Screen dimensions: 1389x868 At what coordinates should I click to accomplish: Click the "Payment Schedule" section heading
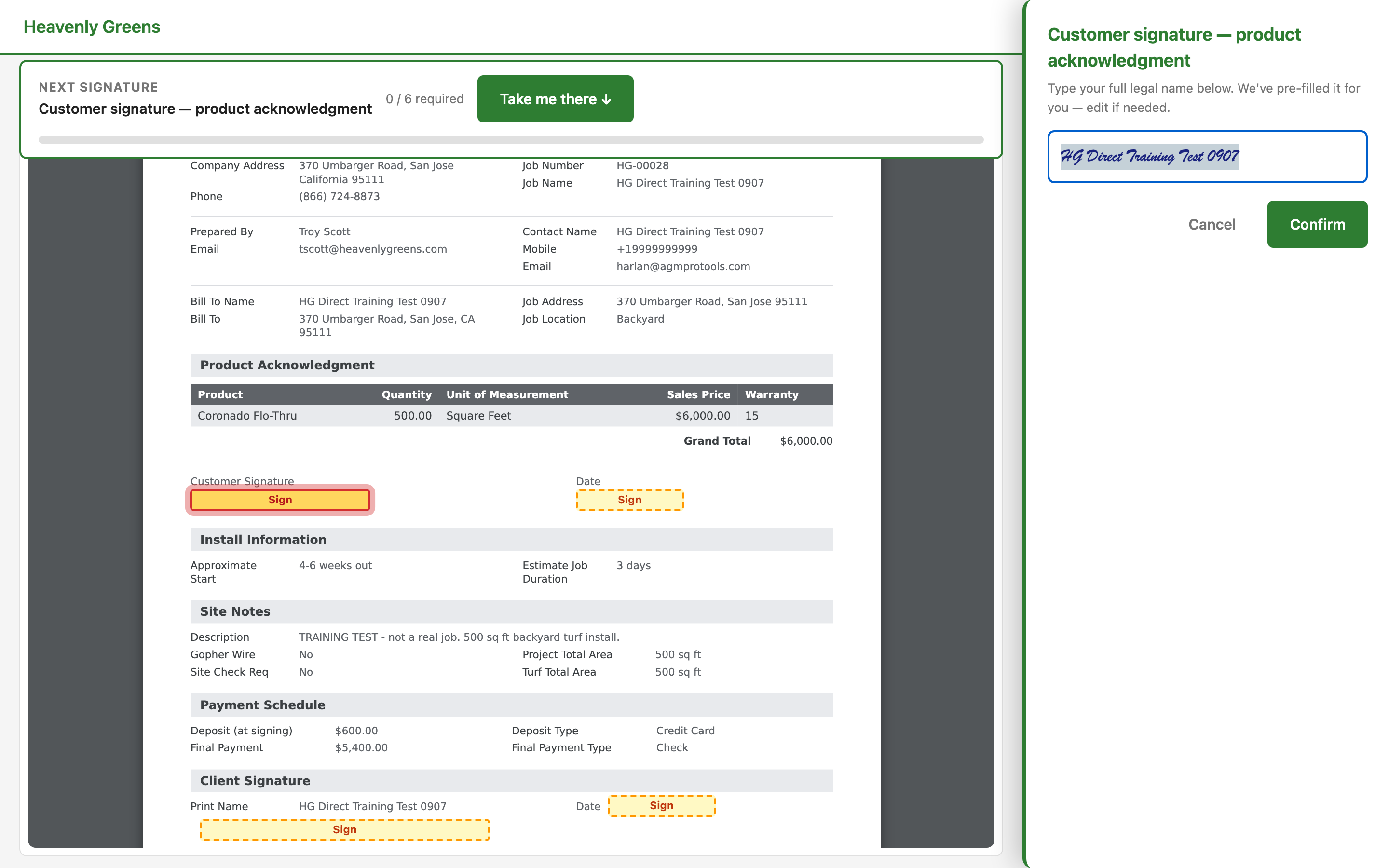point(262,705)
